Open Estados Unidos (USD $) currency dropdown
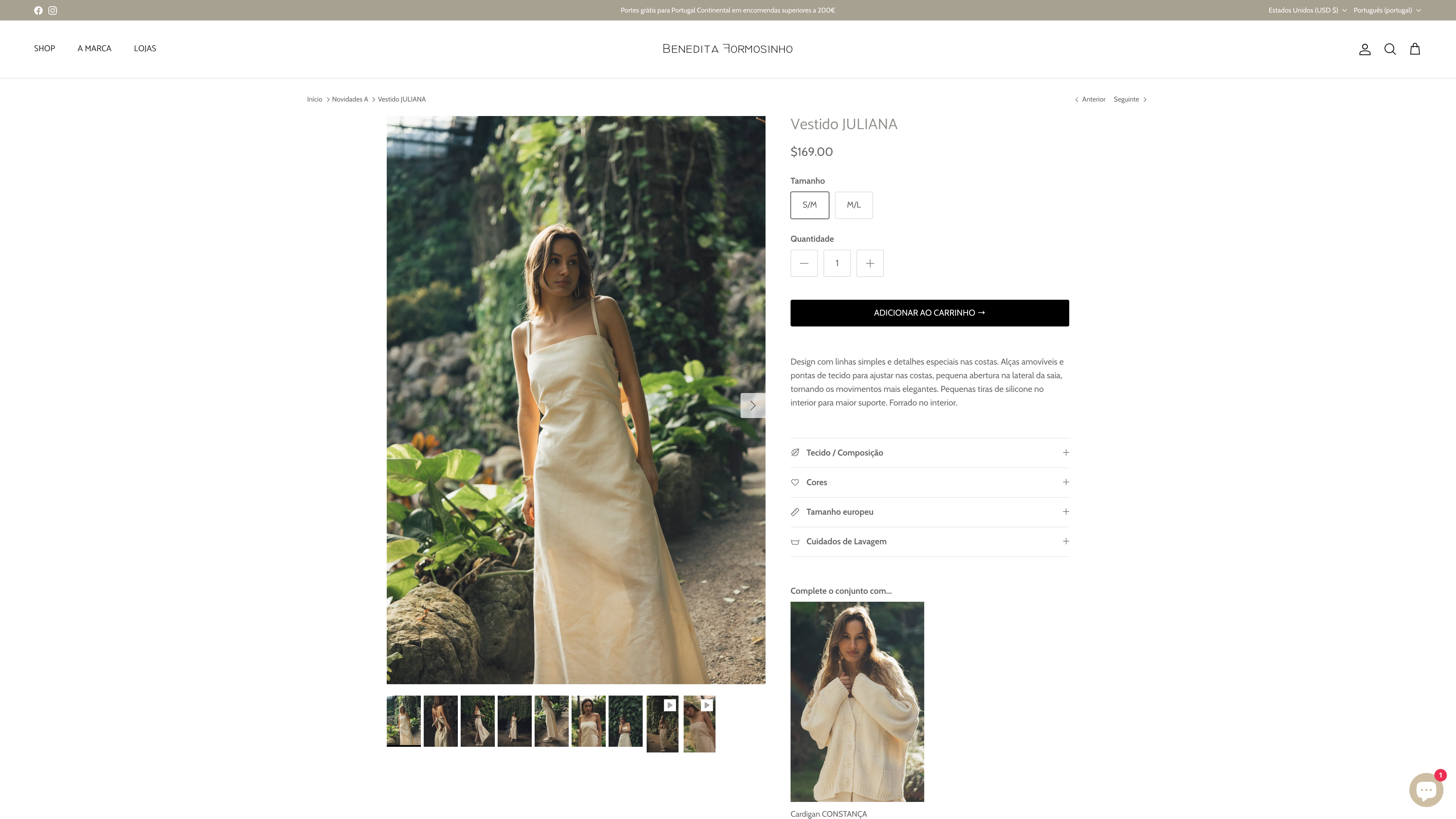 point(1307,10)
